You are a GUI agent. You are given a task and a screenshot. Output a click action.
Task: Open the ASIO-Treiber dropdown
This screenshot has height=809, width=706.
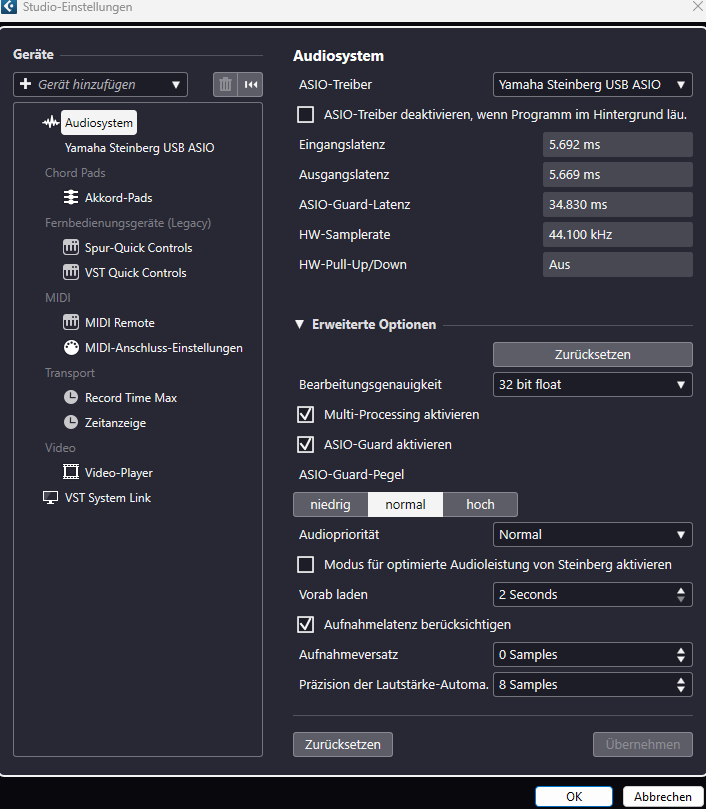pos(592,85)
